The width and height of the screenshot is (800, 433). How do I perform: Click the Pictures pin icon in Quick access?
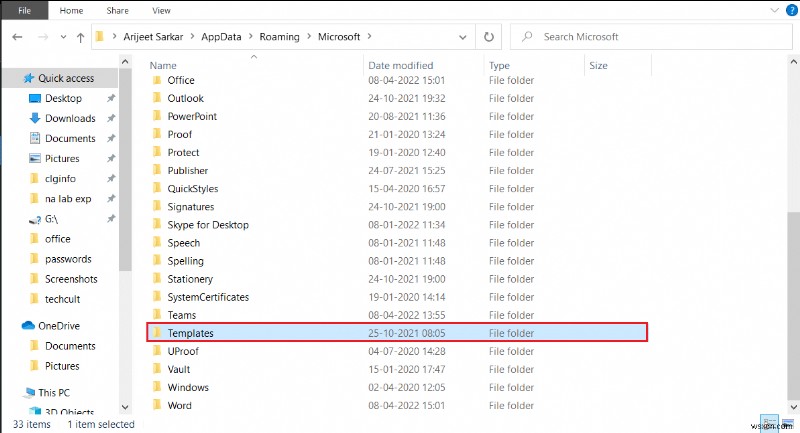coord(111,159)
